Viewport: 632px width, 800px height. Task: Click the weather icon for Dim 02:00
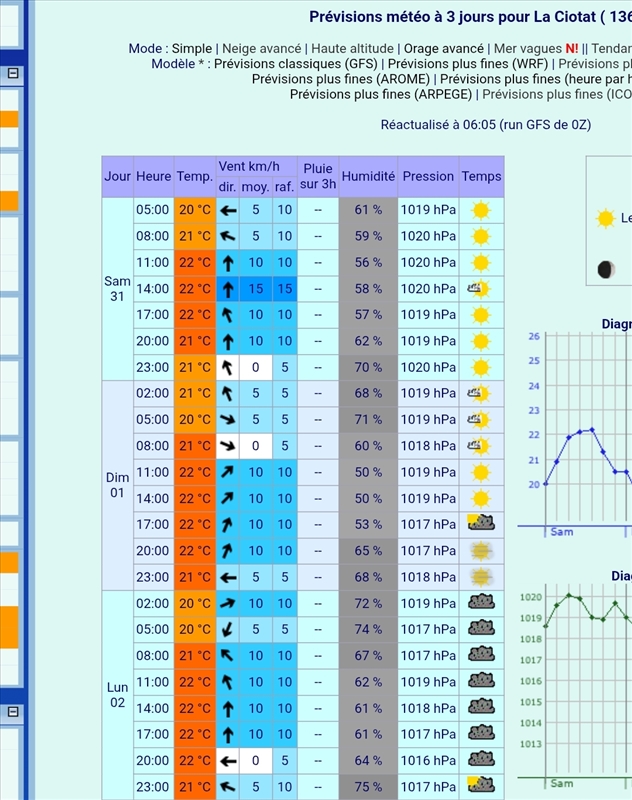pyautogui.click(x=479, y=393)
